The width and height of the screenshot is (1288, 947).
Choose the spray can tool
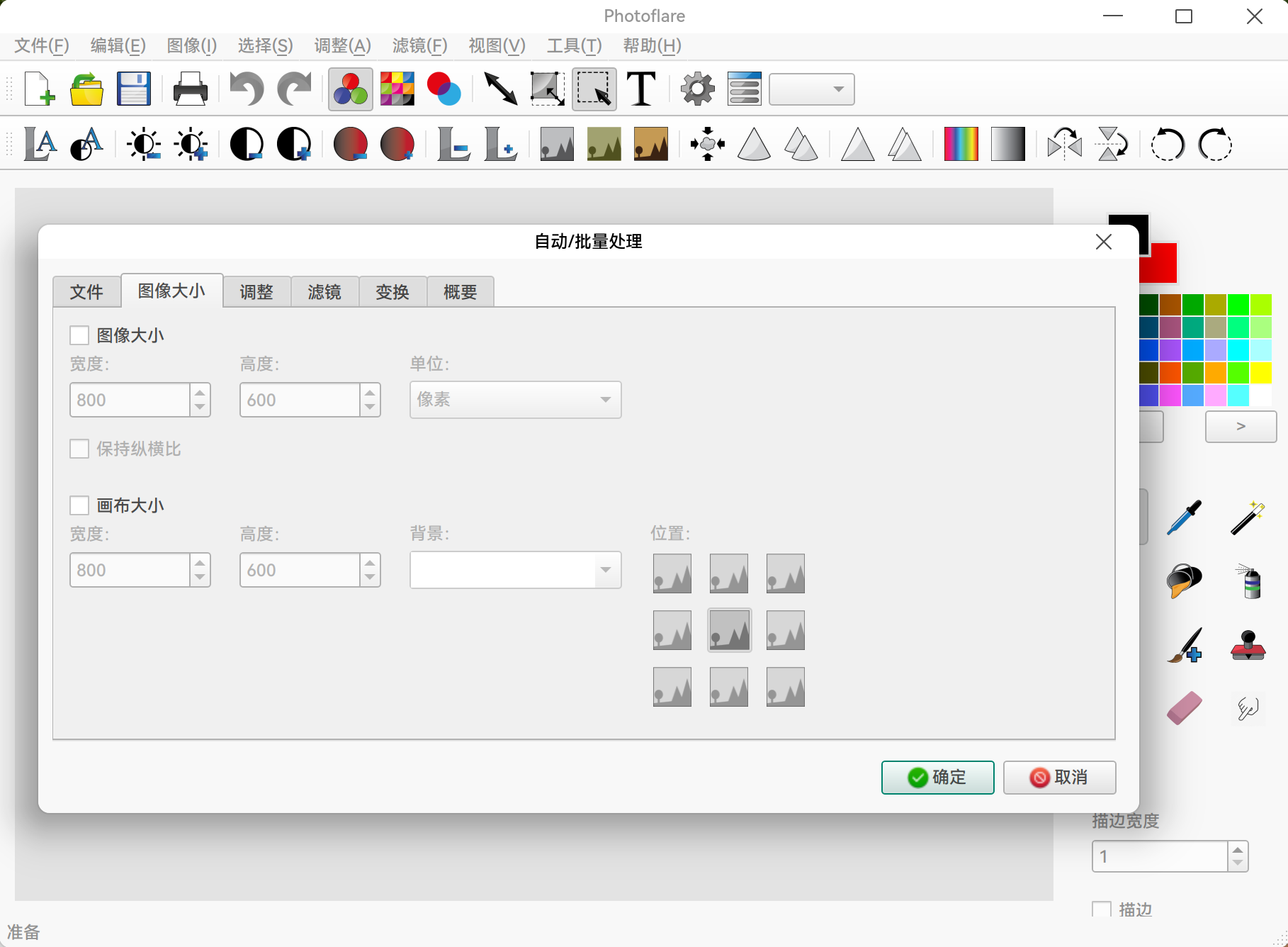point(1248,581)
